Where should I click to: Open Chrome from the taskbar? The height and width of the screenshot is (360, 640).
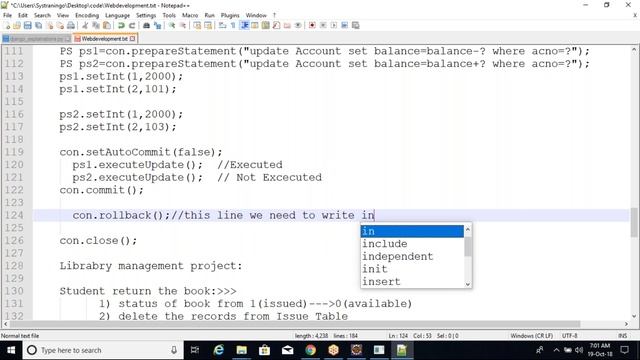(311, 350)
